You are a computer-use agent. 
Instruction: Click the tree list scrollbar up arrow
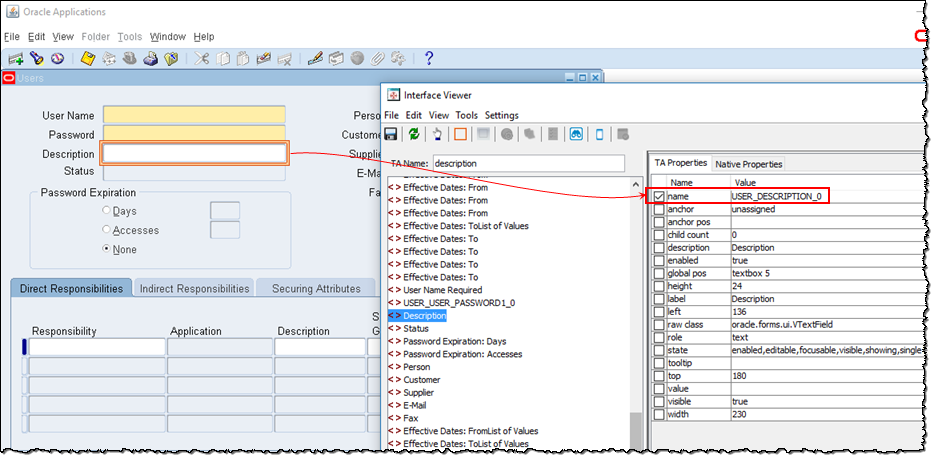point(636,184)
